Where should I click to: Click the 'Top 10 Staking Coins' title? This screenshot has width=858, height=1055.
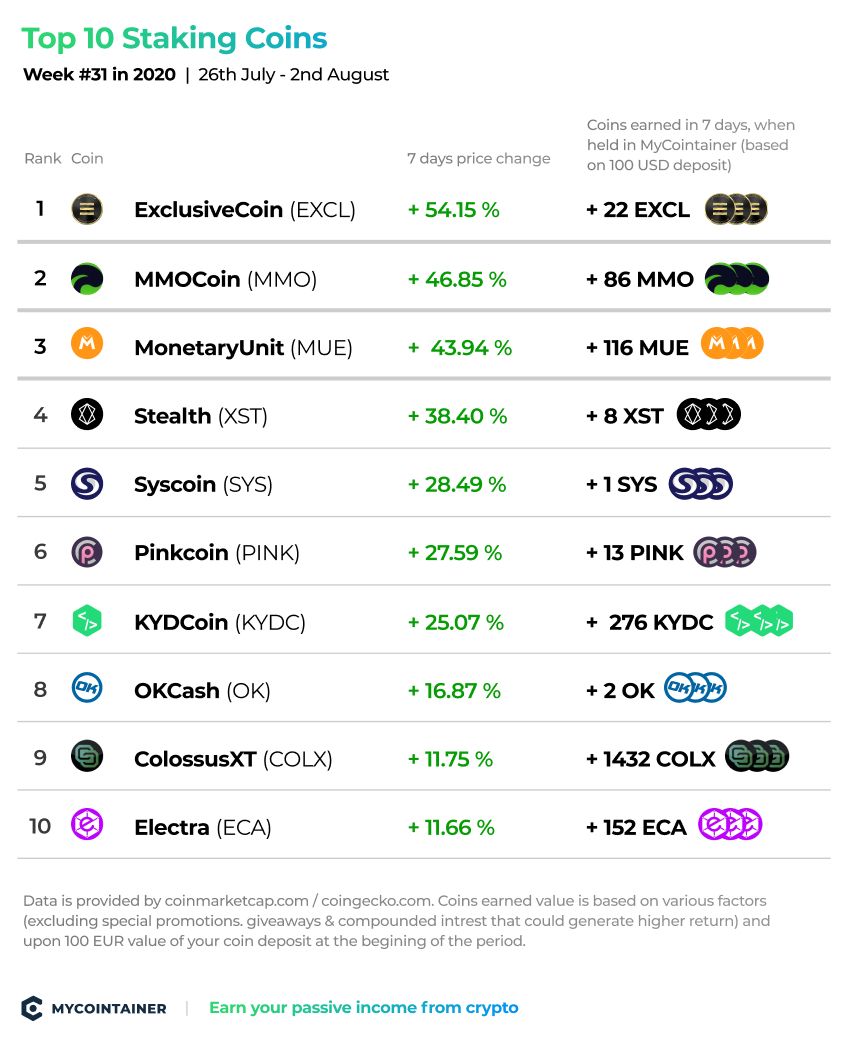(x=174, y=38)
